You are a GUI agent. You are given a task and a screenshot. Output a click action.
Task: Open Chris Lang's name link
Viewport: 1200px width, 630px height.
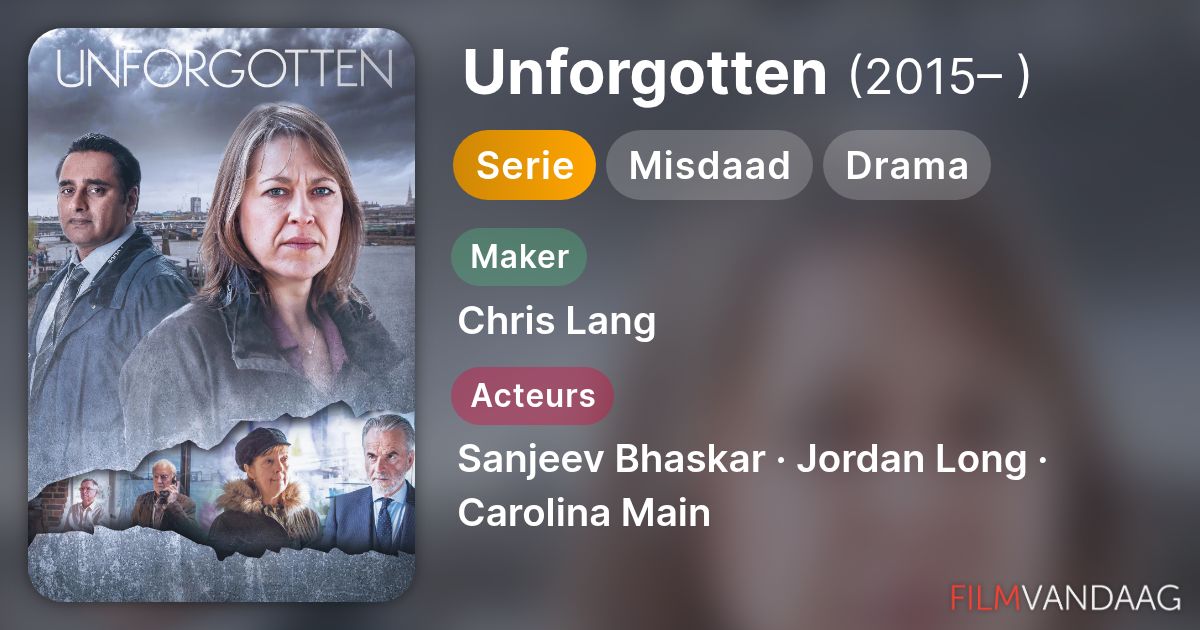[557, 322]
